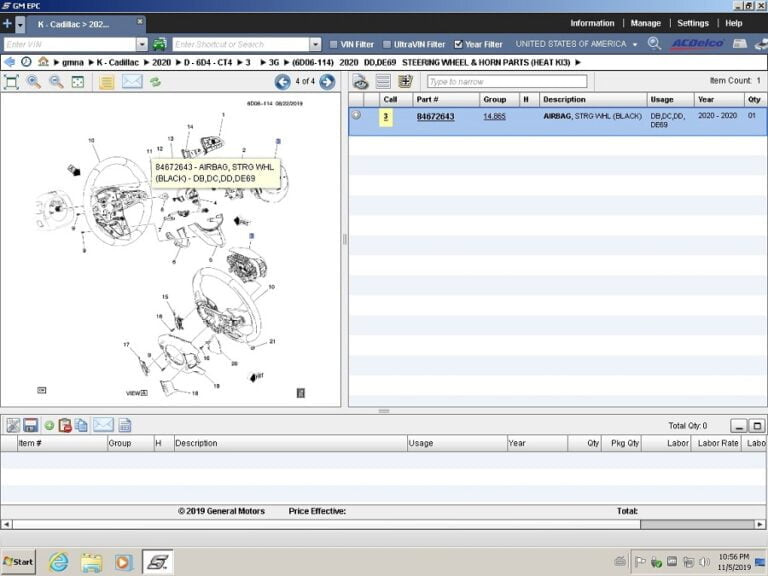Viewport: 768px width, 576px height.
Task: Open the Settings menu
Action: coord(692,23)
